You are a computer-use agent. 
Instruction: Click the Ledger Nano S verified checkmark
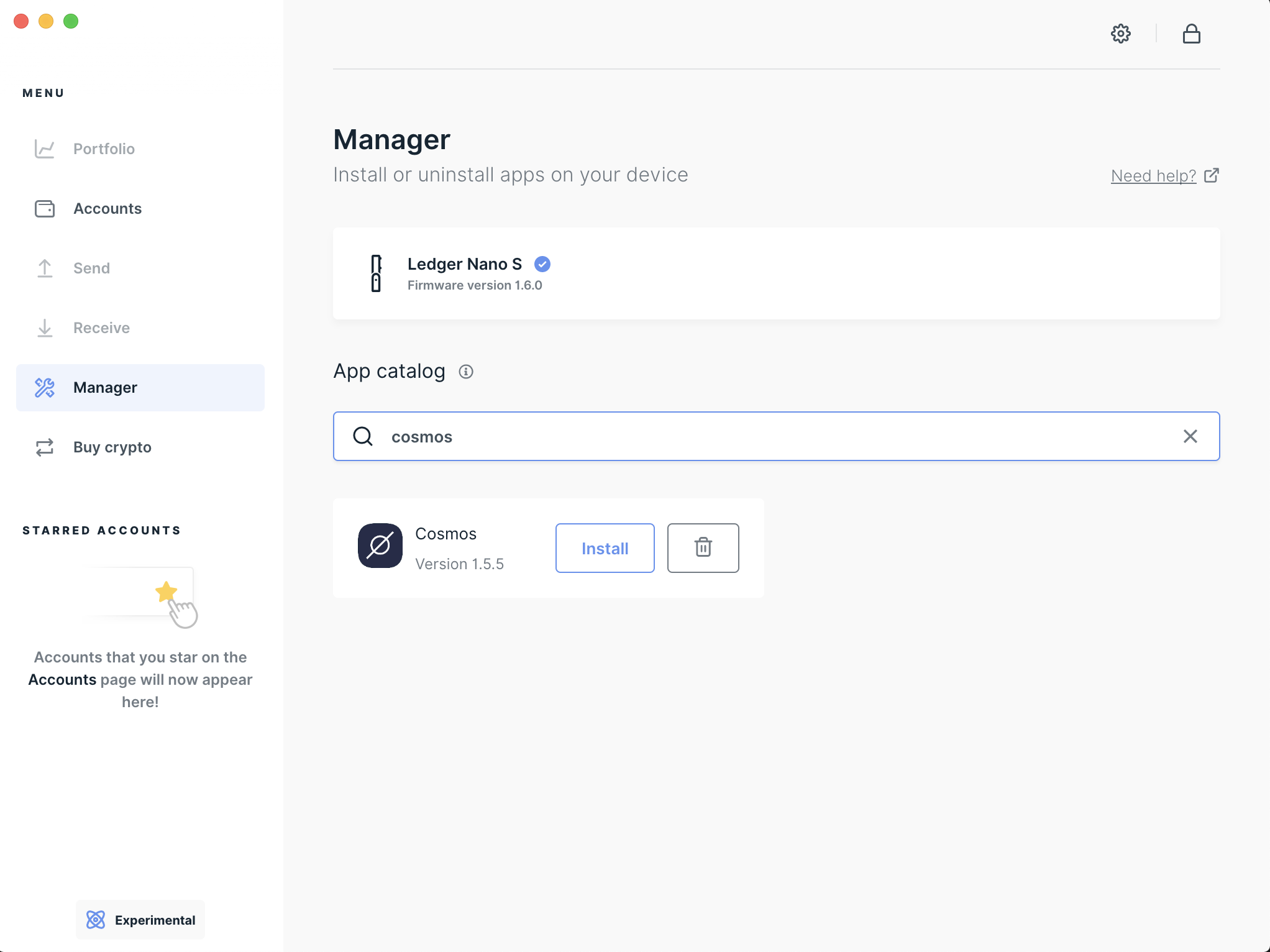(541, 264)
